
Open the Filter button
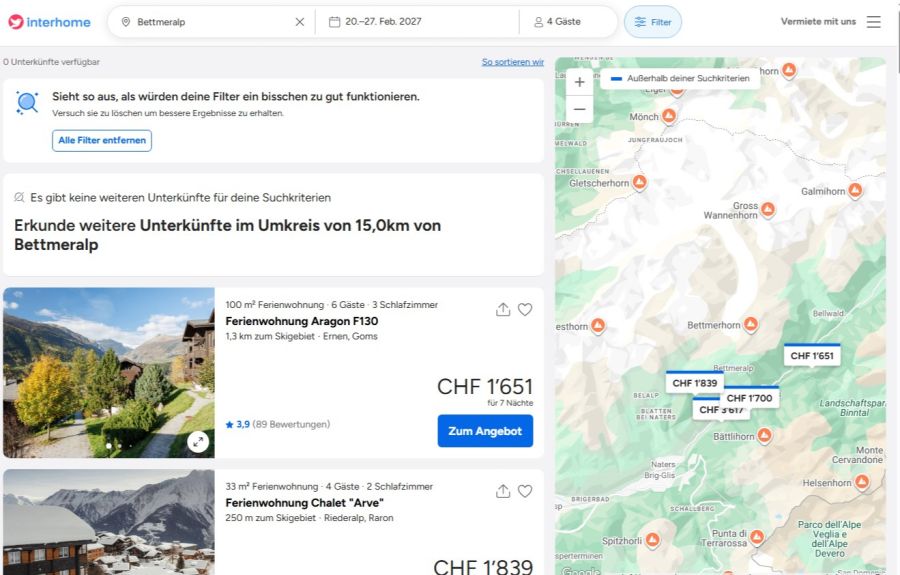pyautogui.click(x=653, y=22)
